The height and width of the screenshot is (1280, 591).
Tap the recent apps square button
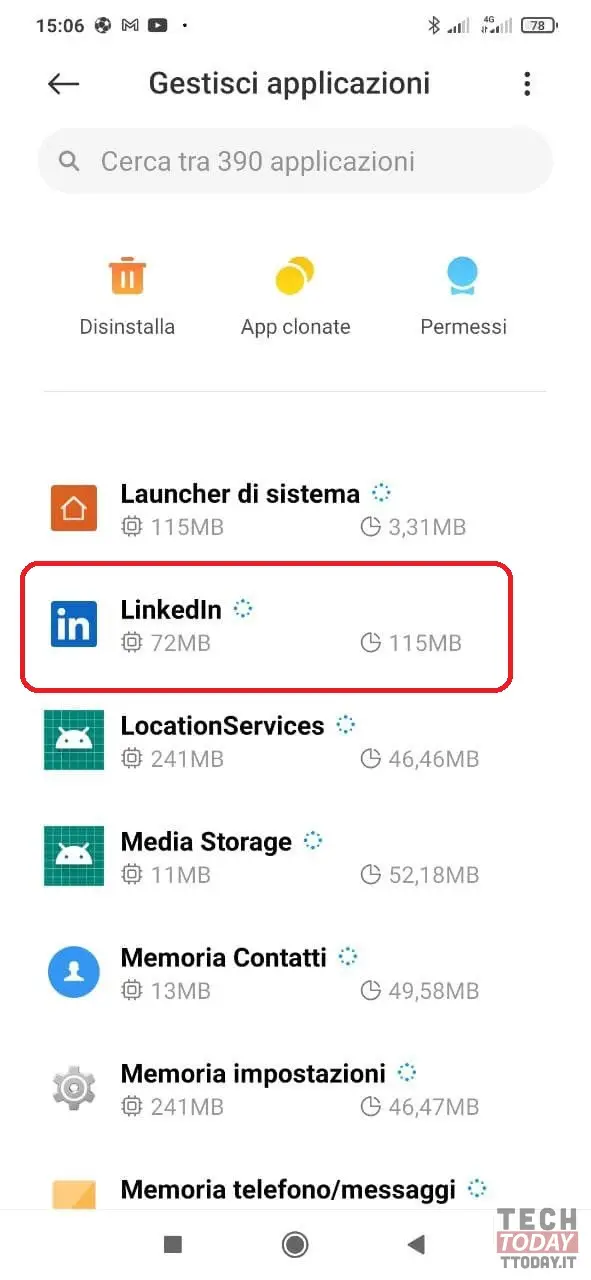173,1244
